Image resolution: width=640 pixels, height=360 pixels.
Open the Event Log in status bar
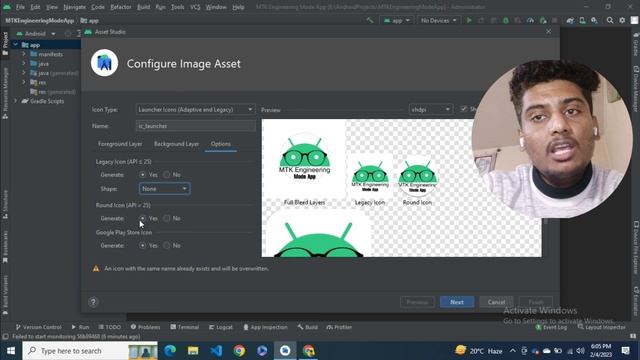551,327
